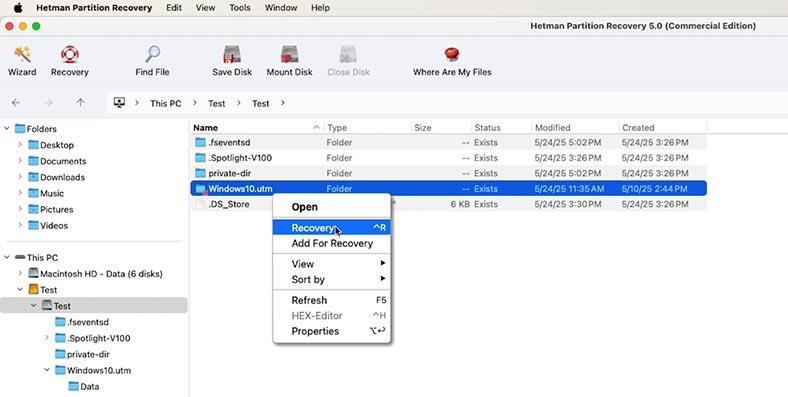Collapse Windows10.utm node in tree
Screen dimensions: 788x397
point(47,370)
